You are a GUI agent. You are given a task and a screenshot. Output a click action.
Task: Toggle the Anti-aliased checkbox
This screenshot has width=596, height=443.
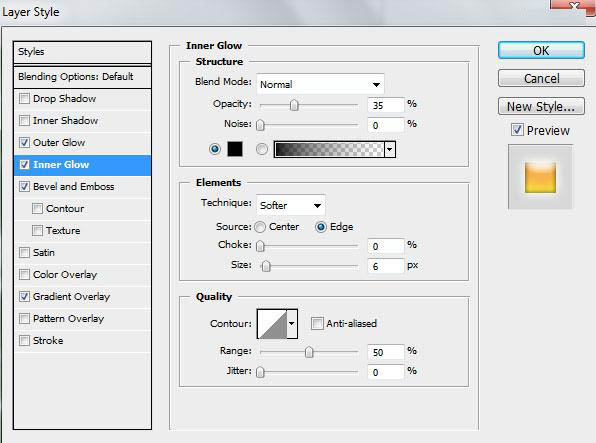[x=317, y=324]
